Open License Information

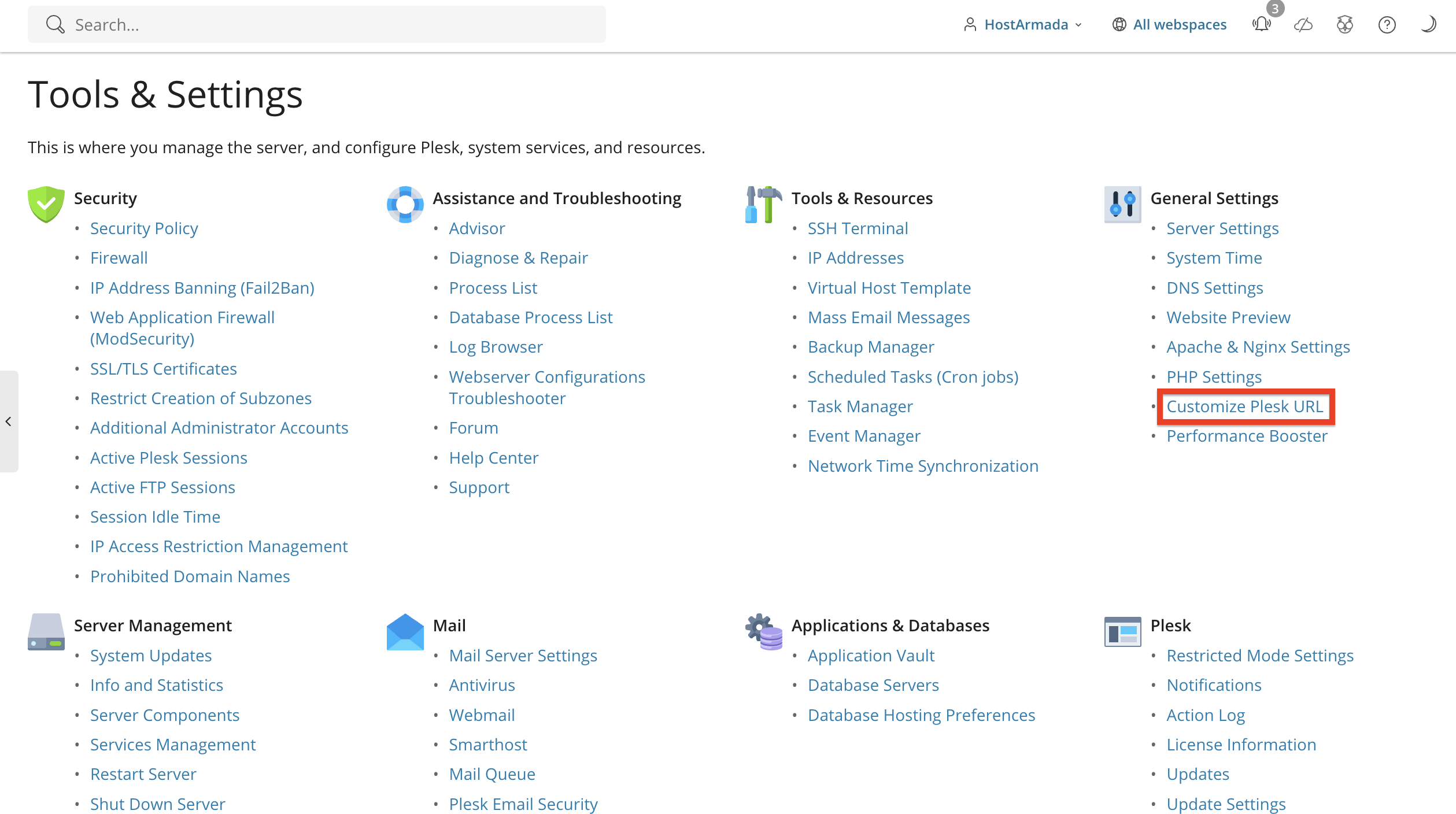tap(1241, 745)
